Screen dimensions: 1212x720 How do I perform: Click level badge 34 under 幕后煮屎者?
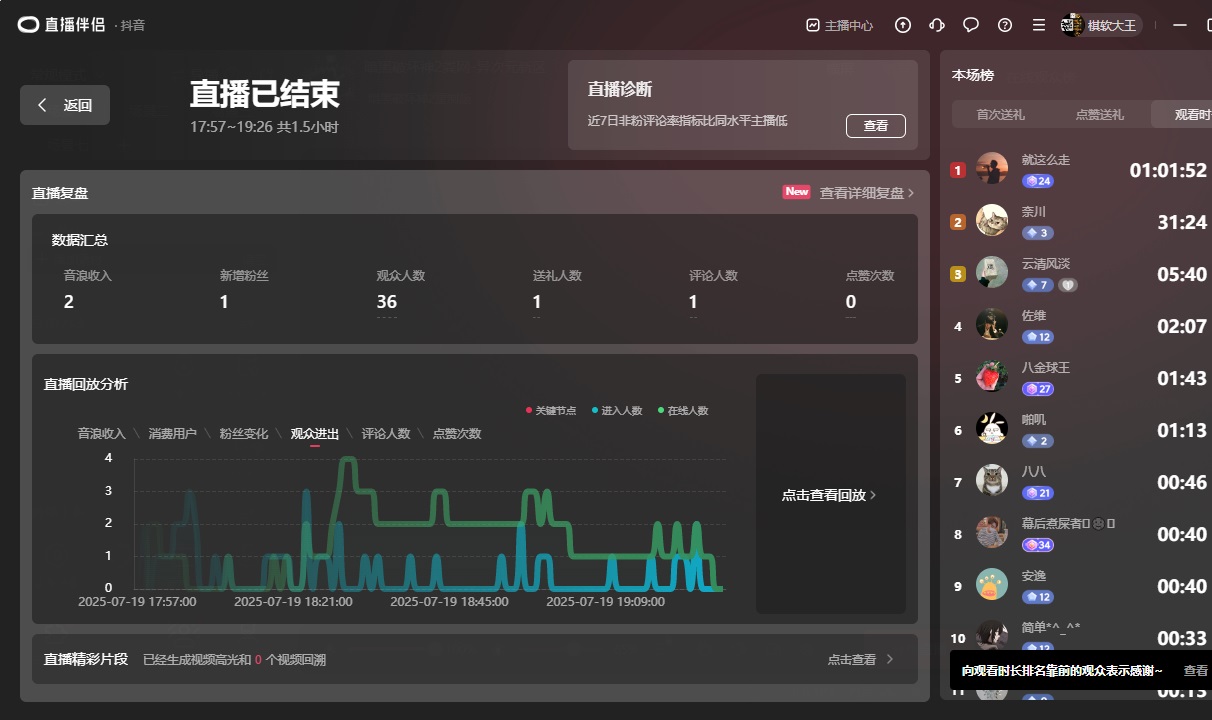[x=1037, y=545]
